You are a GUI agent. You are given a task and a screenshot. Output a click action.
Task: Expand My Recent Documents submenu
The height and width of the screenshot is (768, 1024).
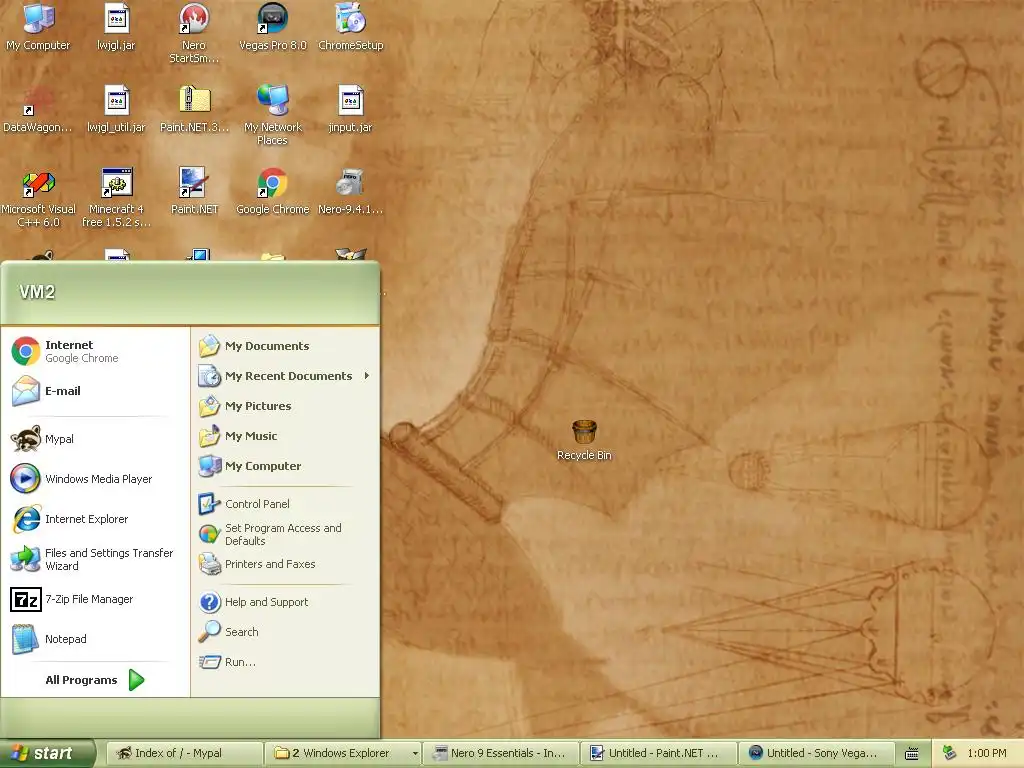coord(285,376)
